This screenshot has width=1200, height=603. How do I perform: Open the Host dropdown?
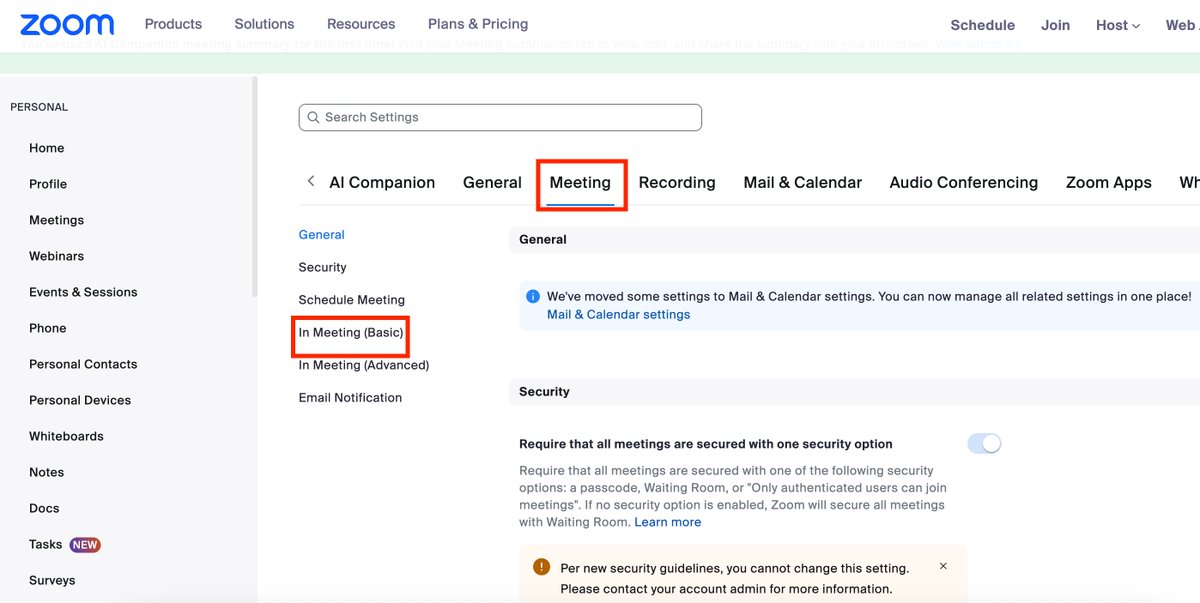[1117, 24]
